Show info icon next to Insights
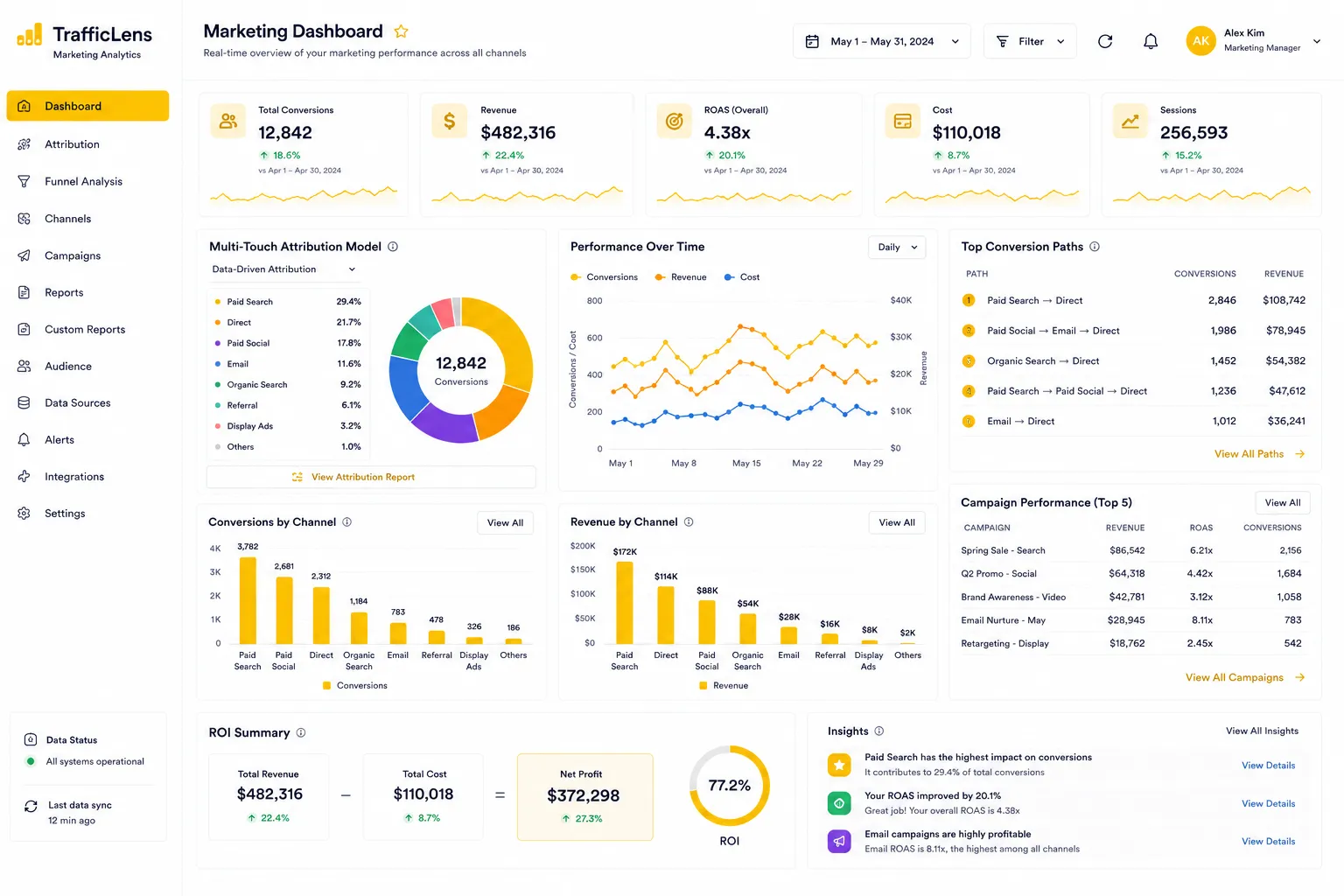Viewport: 1344px width, 896px height. 879,731
